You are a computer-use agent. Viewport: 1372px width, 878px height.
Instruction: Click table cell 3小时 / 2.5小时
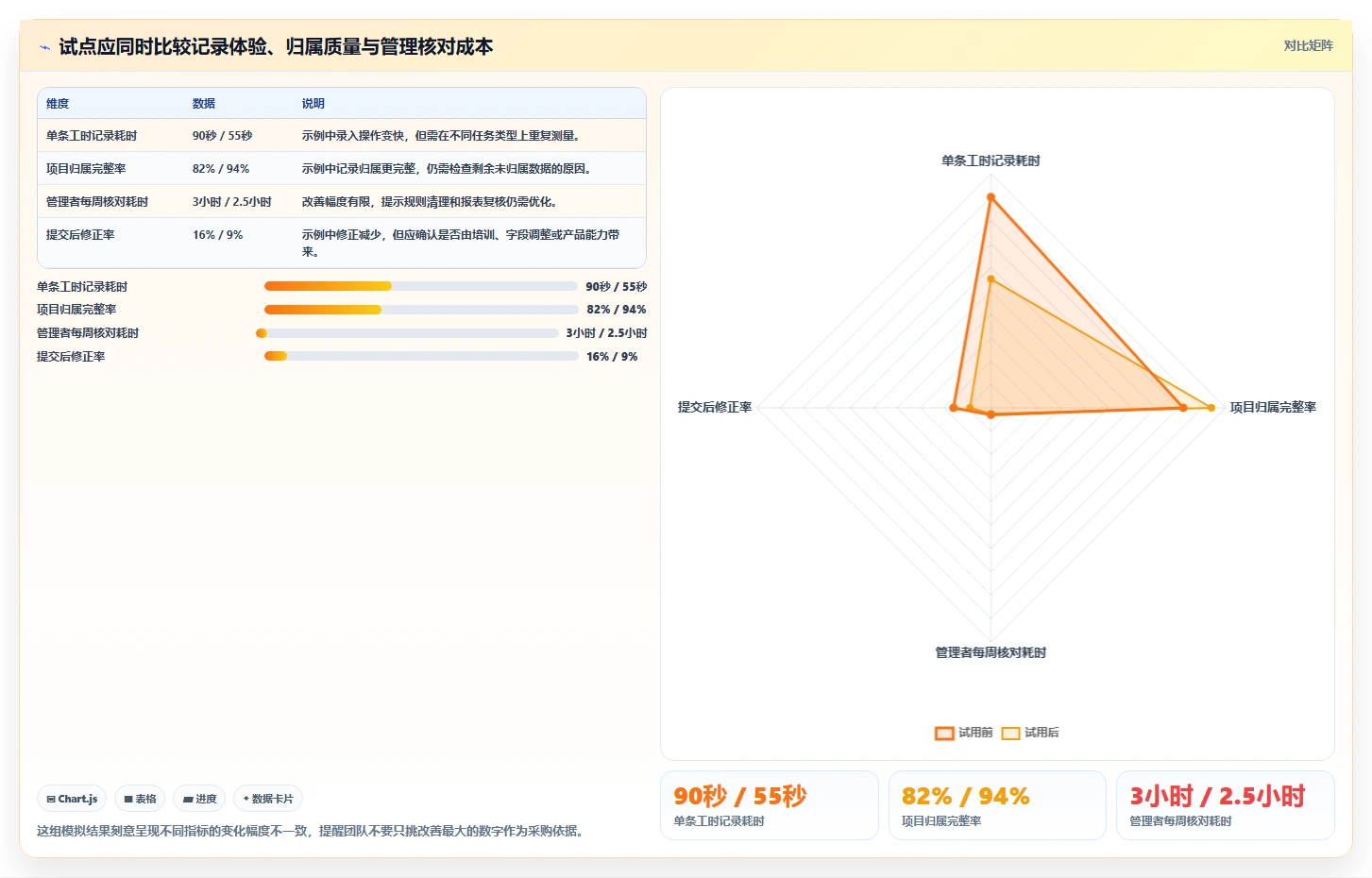tap(232, 202)
